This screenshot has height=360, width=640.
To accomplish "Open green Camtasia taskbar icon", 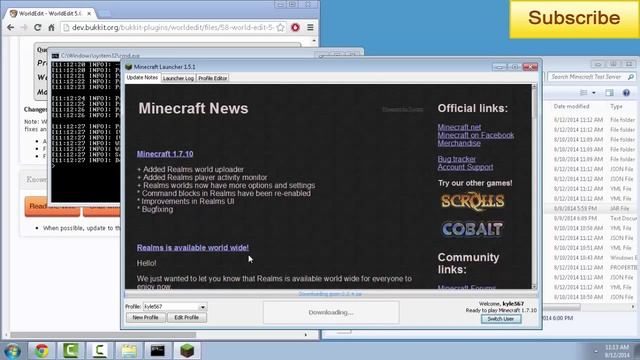I will click(71, 351).
